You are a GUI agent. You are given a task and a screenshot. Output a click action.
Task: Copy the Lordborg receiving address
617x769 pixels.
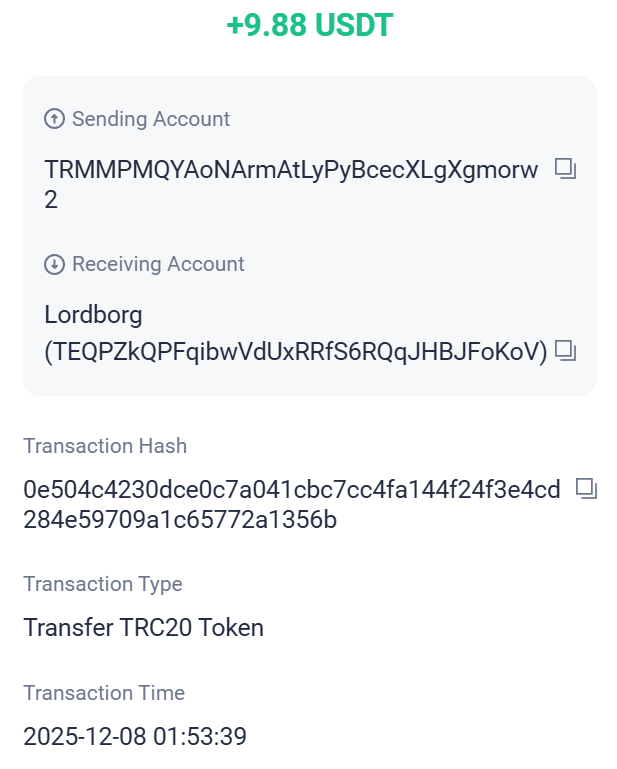tap(565, 350)
